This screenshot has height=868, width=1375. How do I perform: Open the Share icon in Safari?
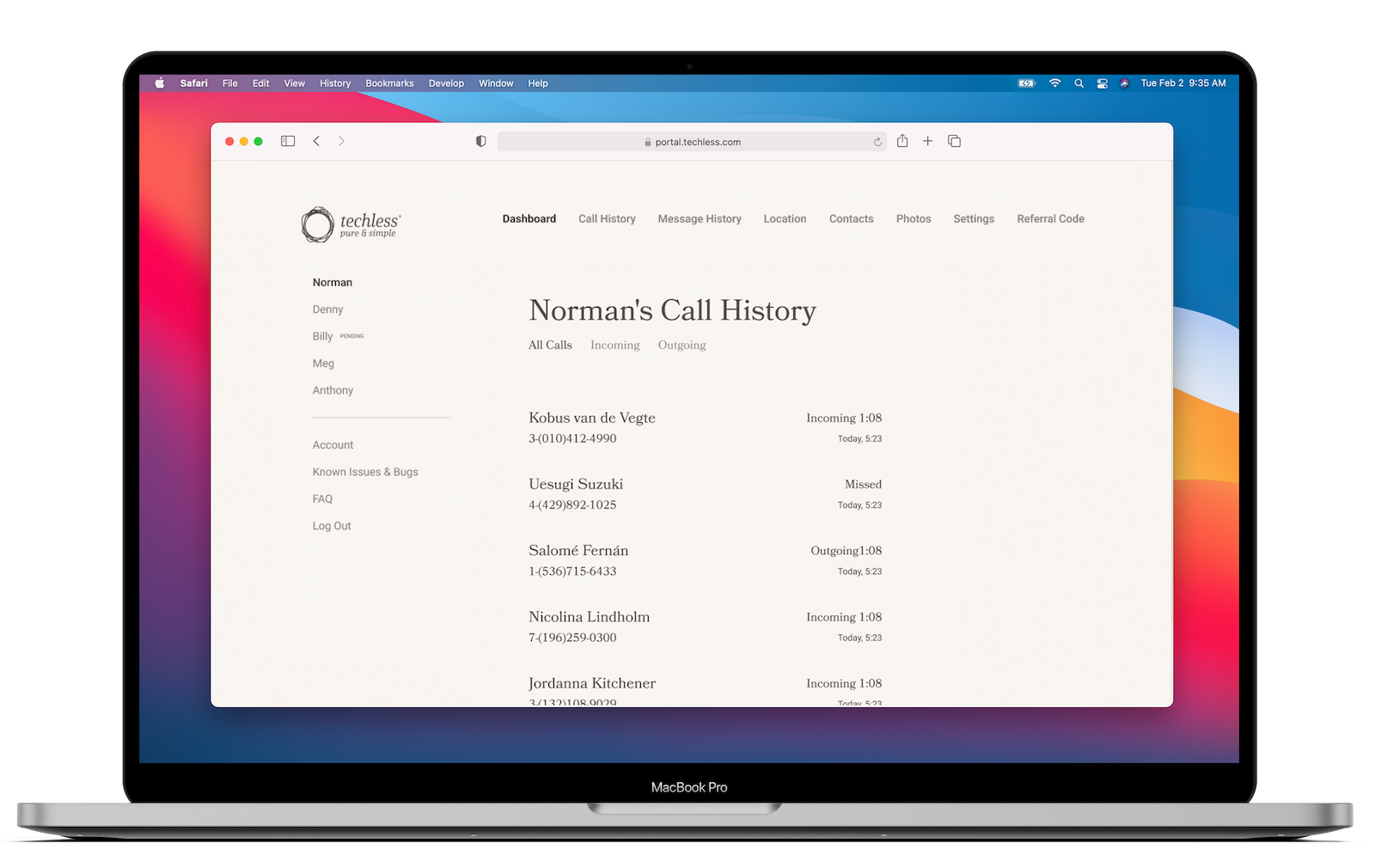tap(902, 141)
